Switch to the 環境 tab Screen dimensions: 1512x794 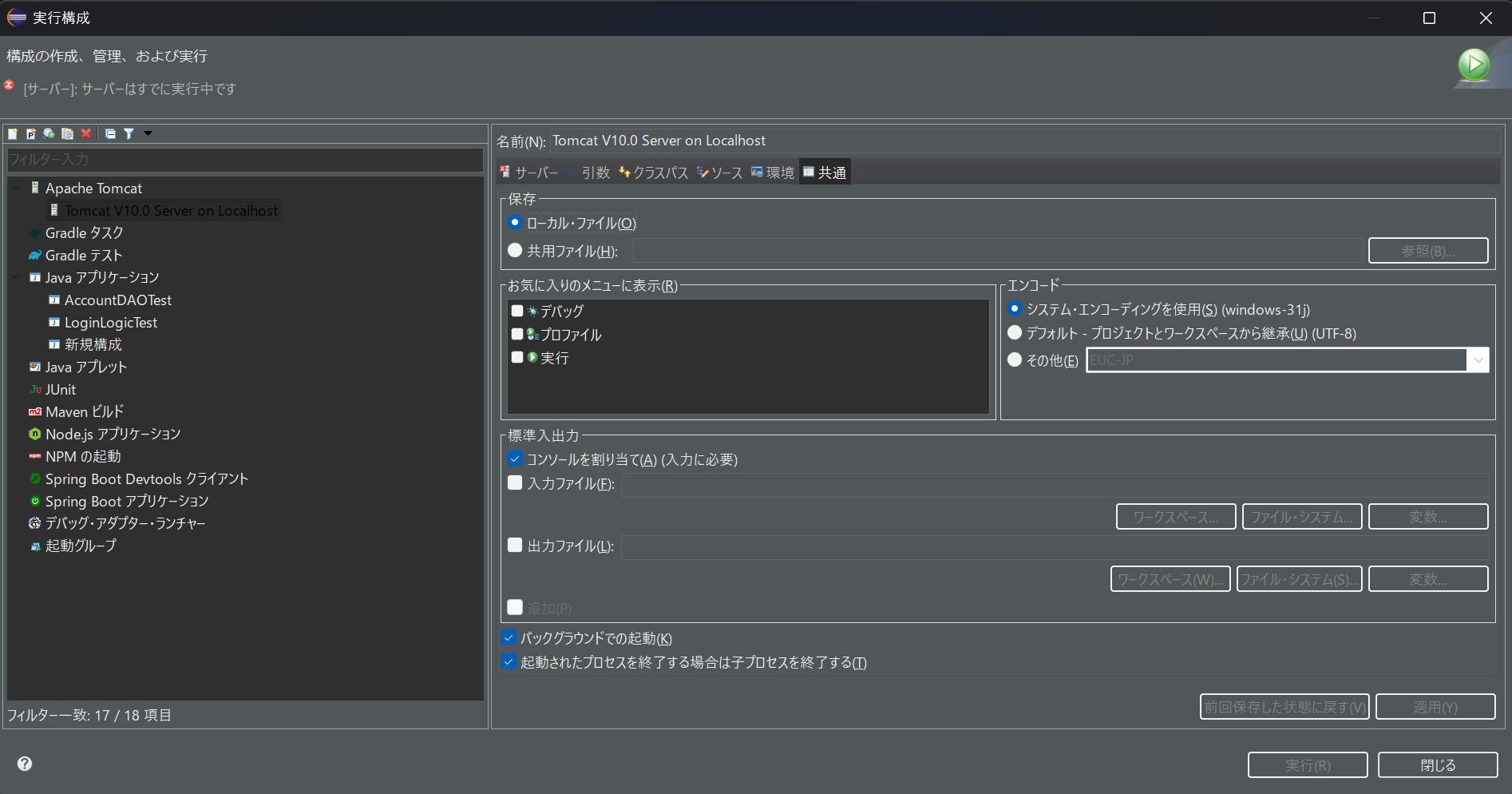click(x=772, y=173)
